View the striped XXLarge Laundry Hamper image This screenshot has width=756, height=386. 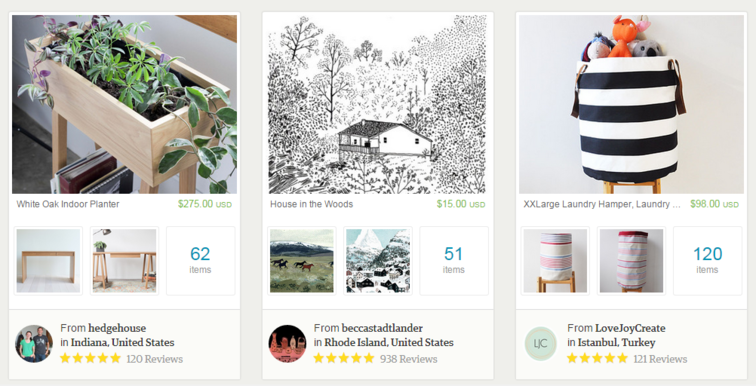click(632, 104)
